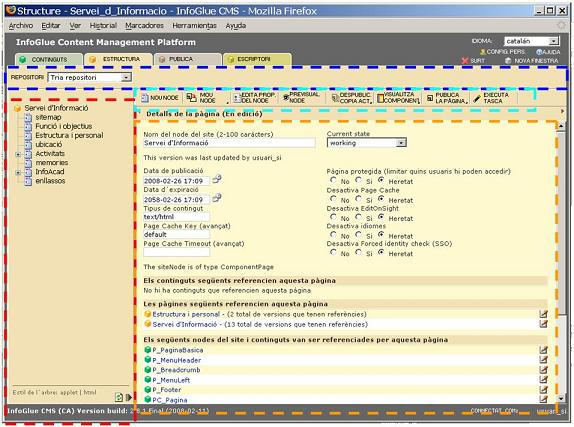Click edit icon on Servei d'Informació reference row
This screenshot has width=574, height=427.
pyautogui.click(x=543, y=324)
